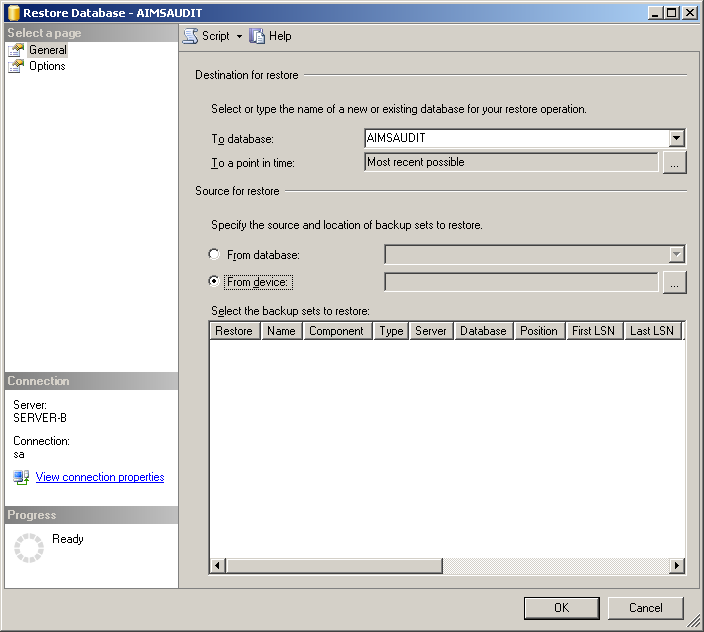This screenshot has width=704, height=632.
Task: Select the From database radio button
Action: pyautogui.click(x=214, y=255)
